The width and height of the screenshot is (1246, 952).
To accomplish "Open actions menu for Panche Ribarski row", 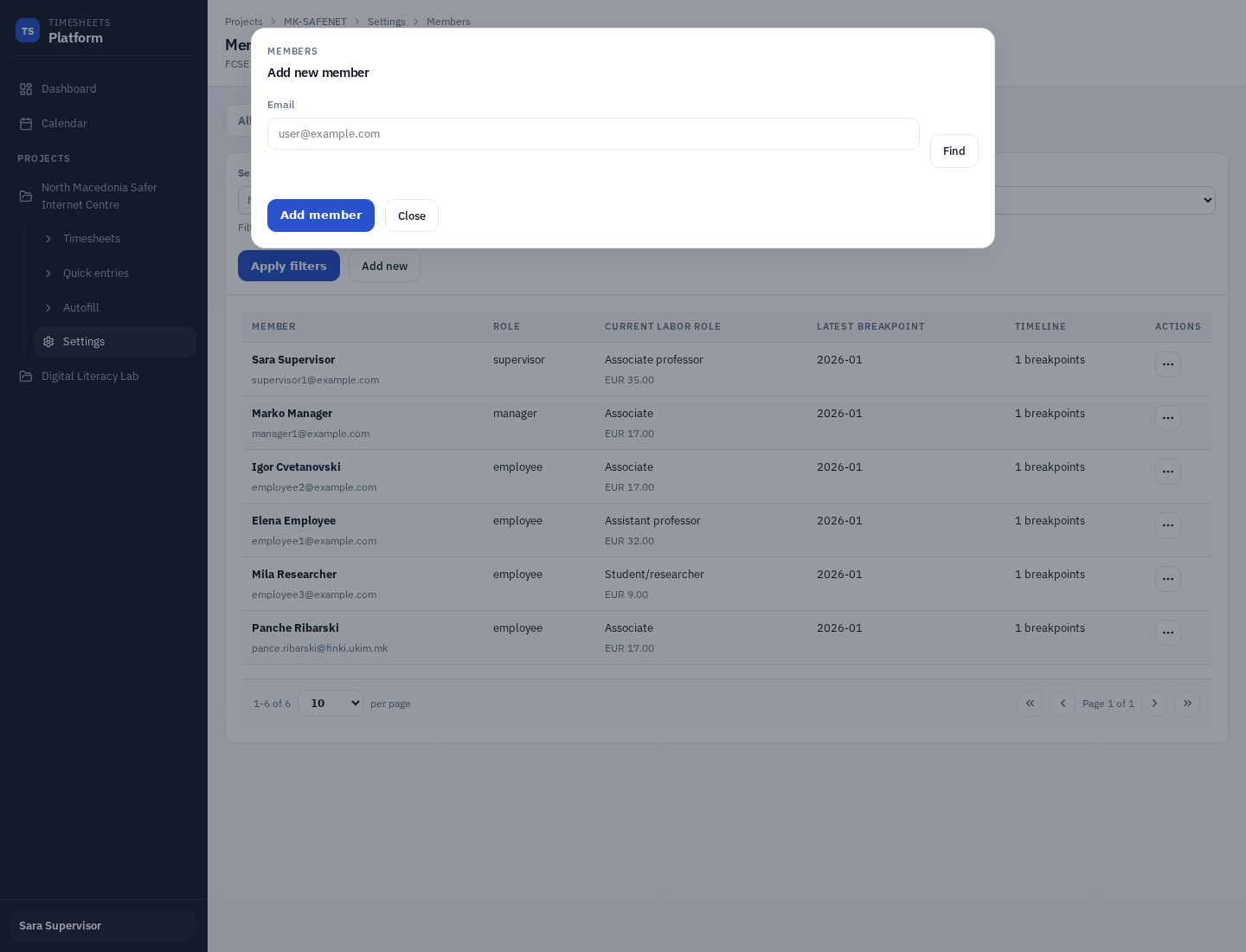I will [x=1168, y=633].
